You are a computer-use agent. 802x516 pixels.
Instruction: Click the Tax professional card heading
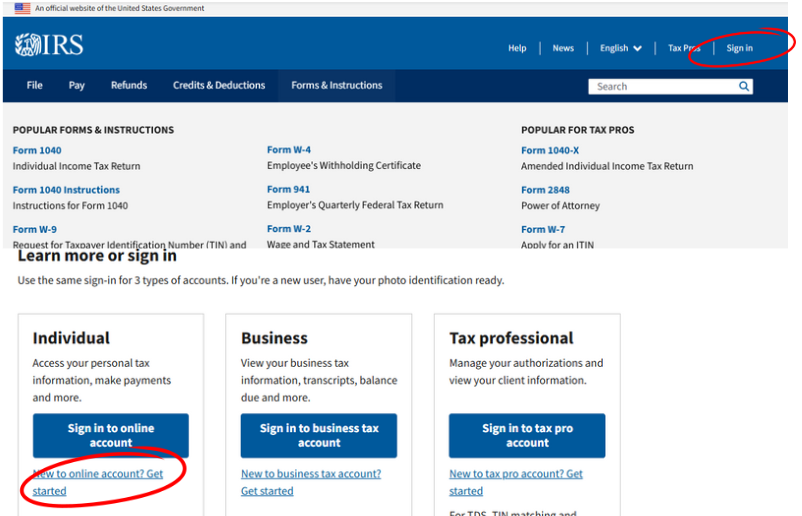(x=511, y=338)
